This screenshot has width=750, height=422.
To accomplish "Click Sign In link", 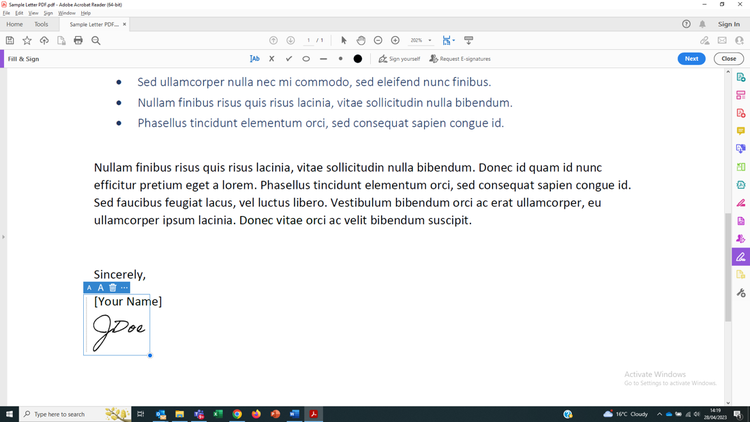I will click(728, 24).
